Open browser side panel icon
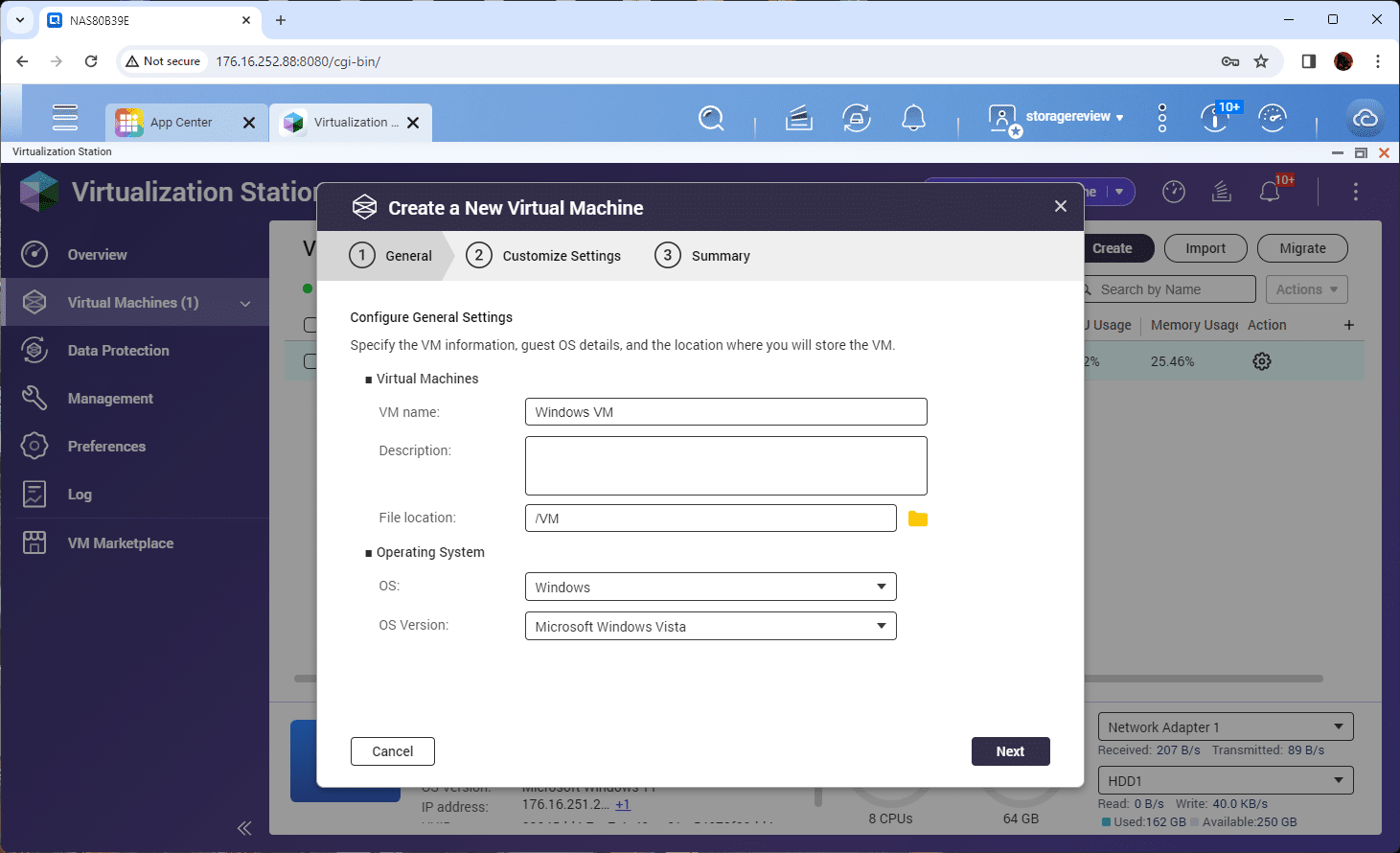 tap(1309, 61)
